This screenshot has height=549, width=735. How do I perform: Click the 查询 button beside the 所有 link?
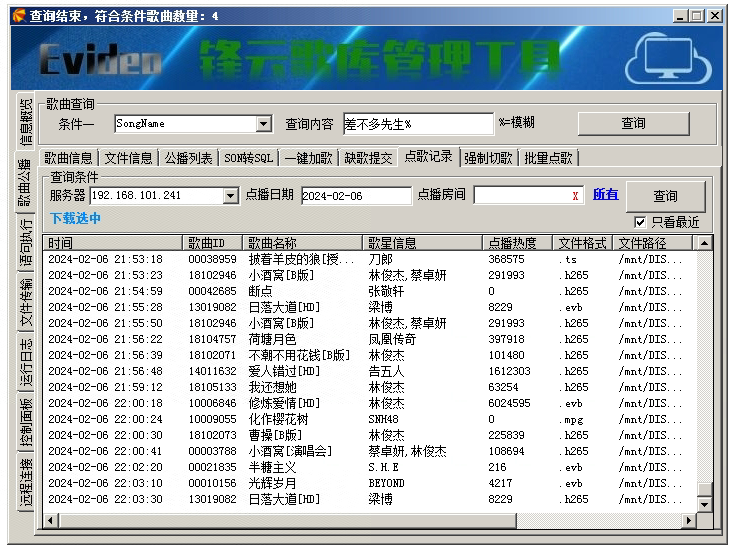tap(666, 196)
